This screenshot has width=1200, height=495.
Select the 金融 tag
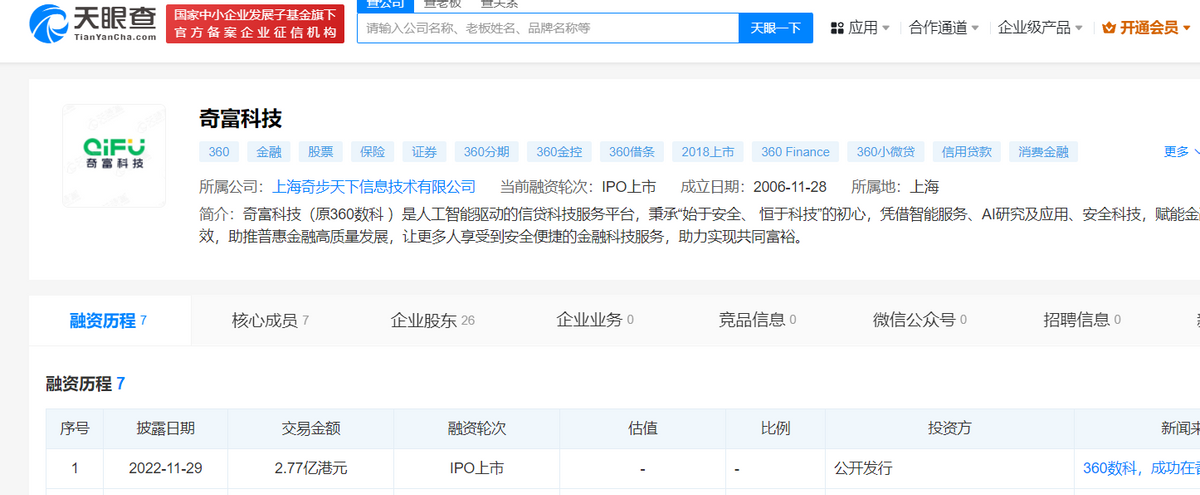[269, 152]
